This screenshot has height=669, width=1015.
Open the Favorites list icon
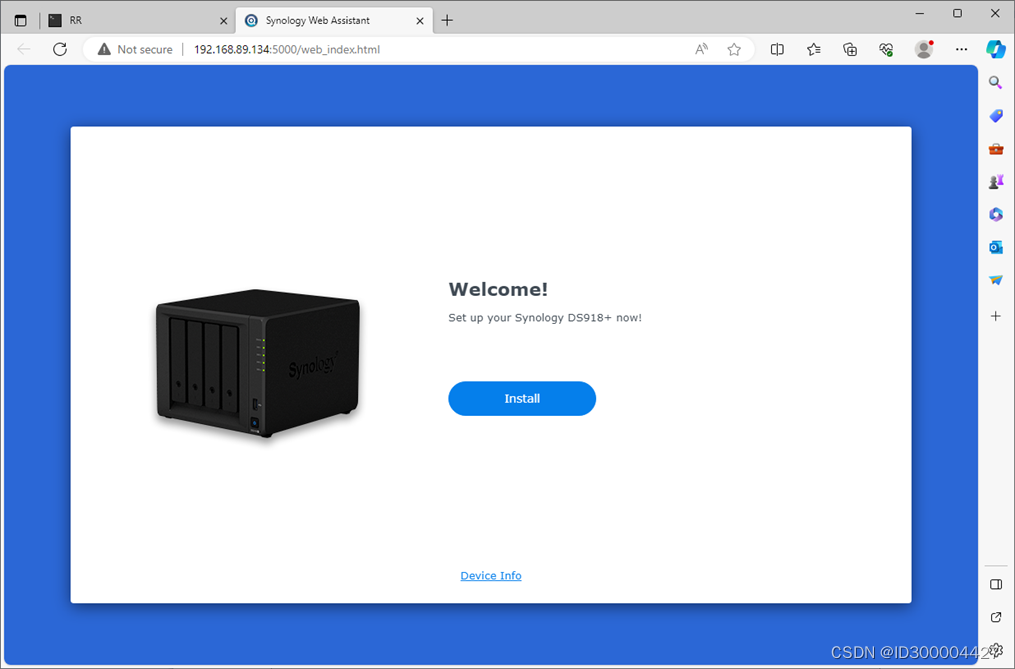814,49
